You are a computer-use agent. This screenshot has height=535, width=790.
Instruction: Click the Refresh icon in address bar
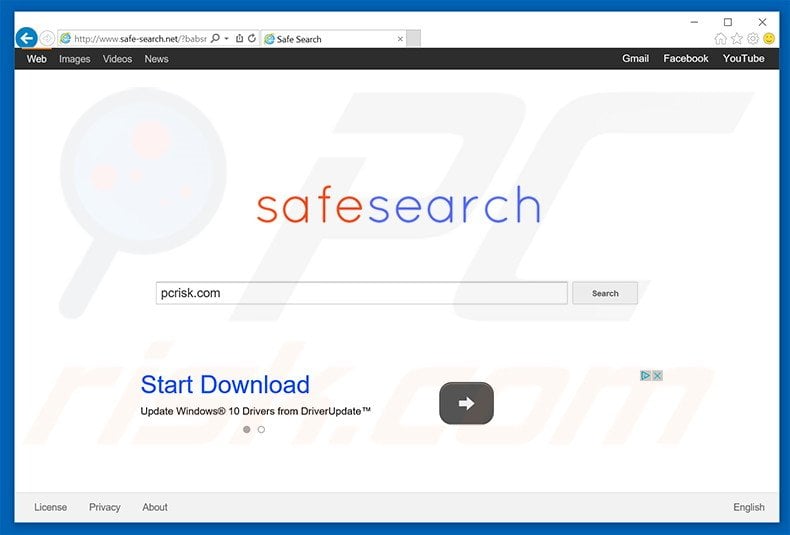click(x=252, y=38)
